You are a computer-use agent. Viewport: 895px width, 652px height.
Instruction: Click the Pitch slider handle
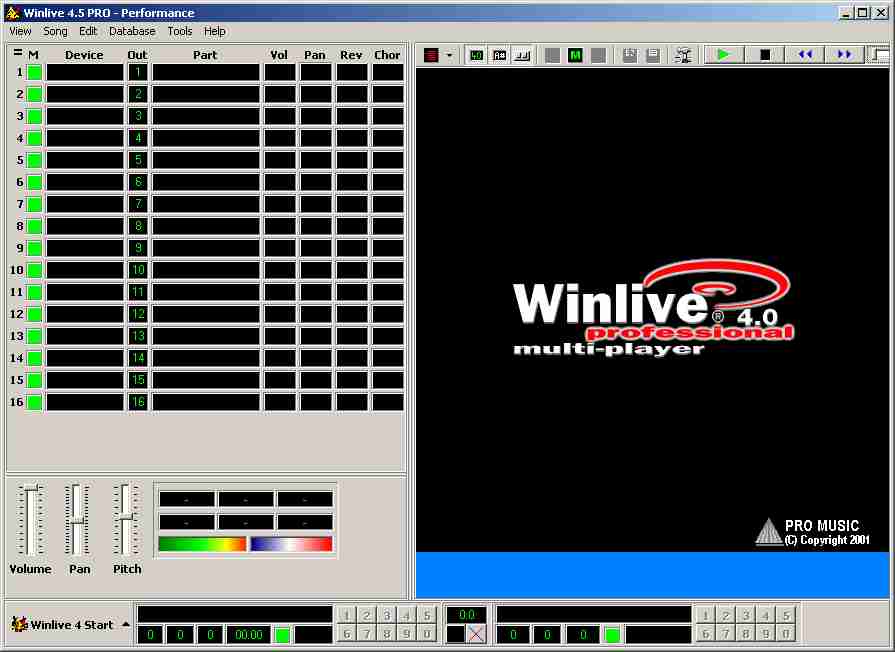click(126, 517)
